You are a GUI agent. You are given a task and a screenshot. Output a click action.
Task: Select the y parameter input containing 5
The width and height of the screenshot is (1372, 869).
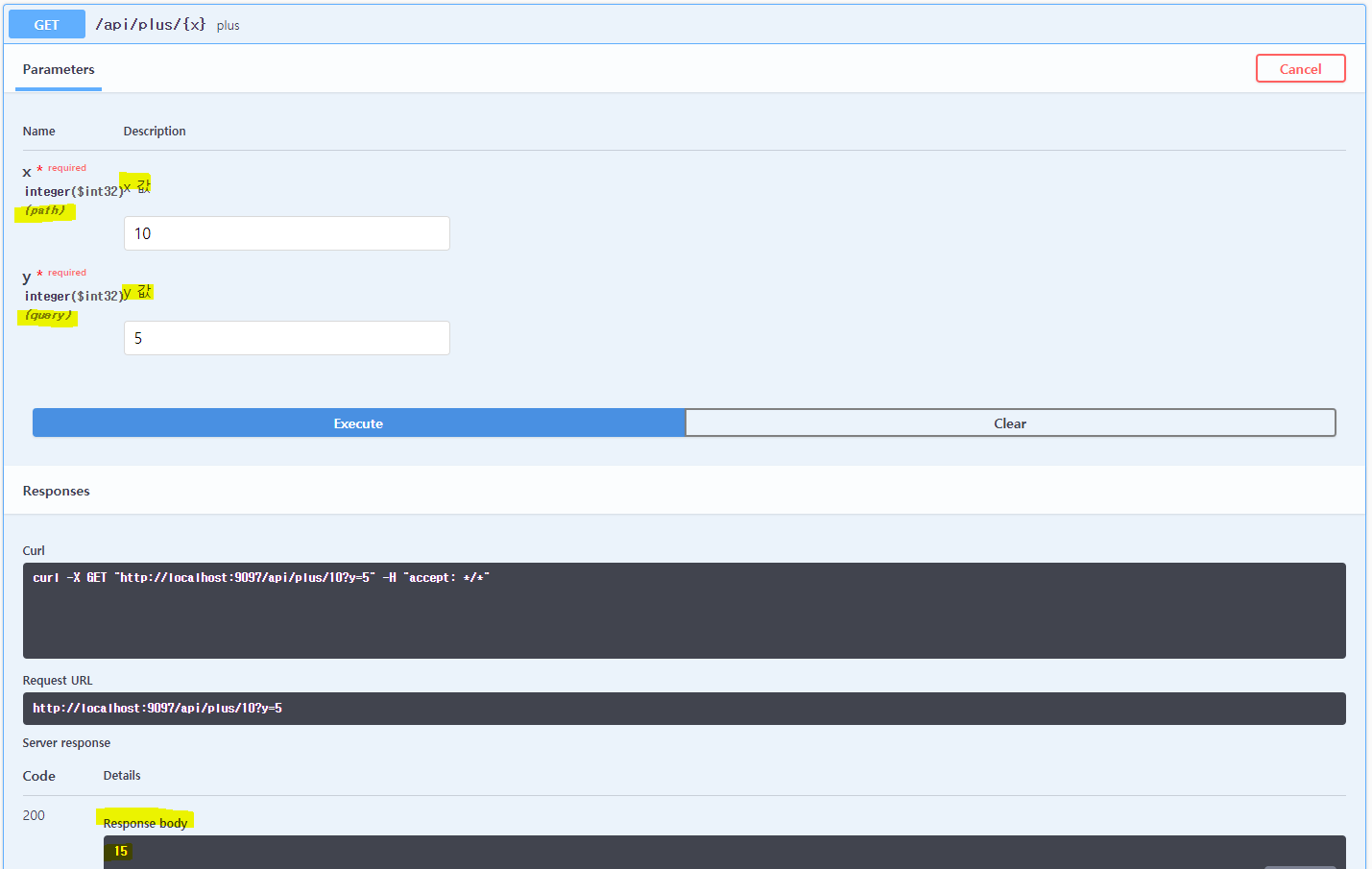[x=286, y=338]
